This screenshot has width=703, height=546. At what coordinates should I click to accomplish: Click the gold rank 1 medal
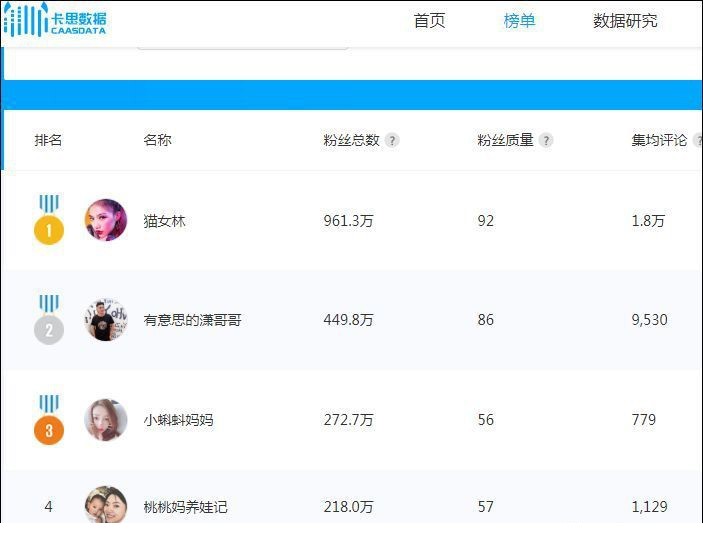pyautogui.click(x=49, y=220)
